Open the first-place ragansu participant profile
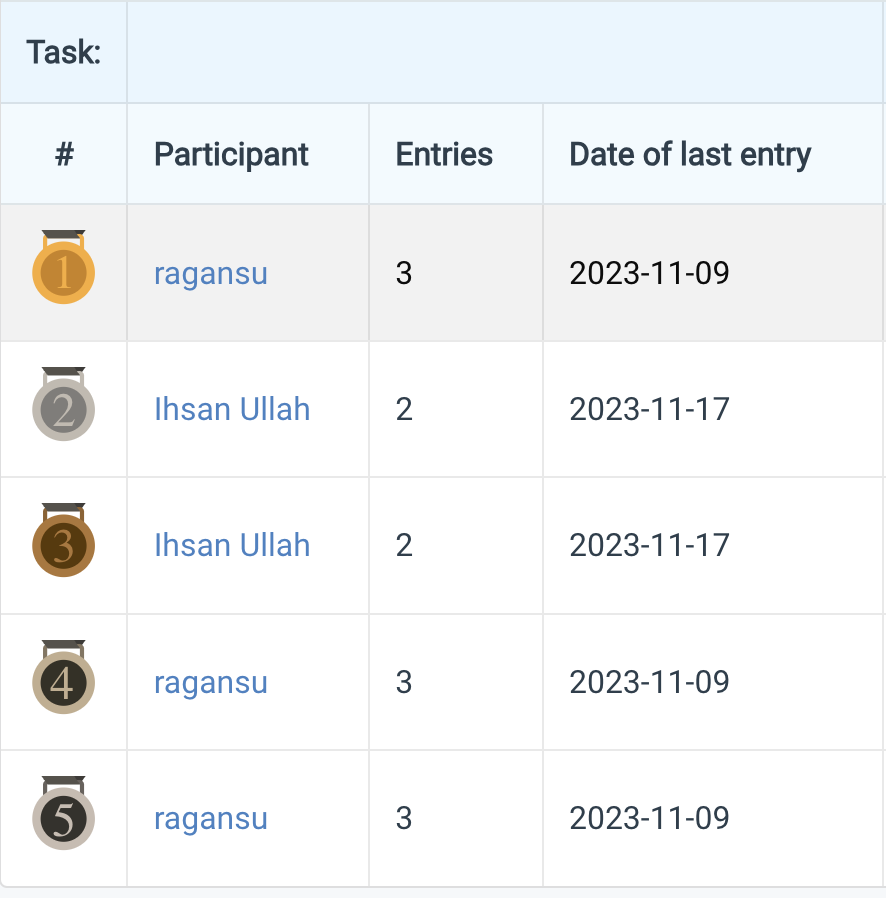 [x=210, y=272]
